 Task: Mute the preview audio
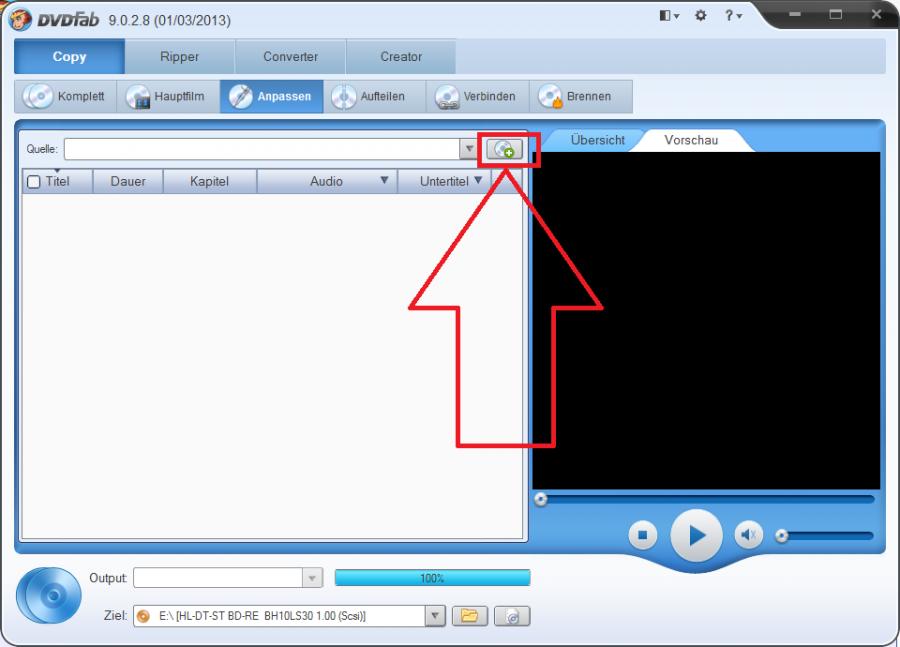click(x=748, y=535)
